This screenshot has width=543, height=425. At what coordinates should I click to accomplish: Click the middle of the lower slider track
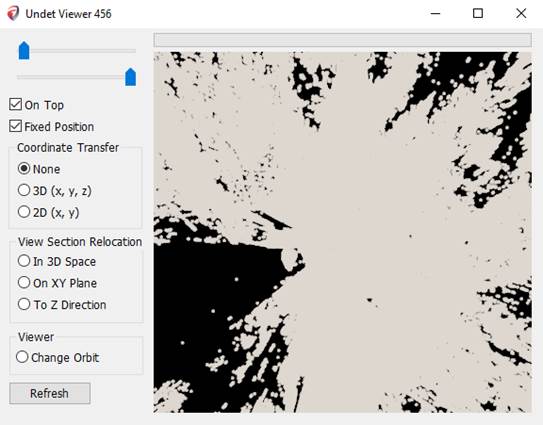click(x=77, y=77)
